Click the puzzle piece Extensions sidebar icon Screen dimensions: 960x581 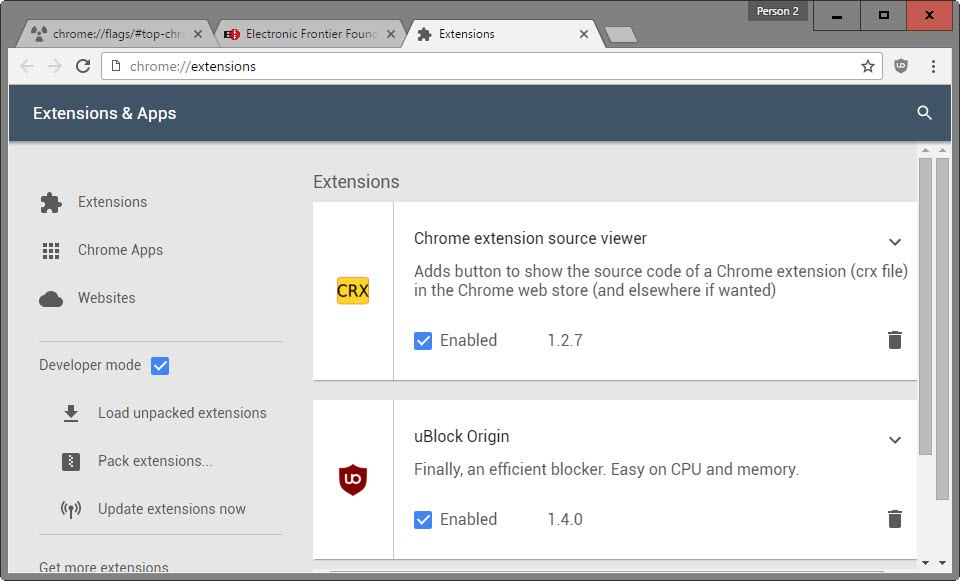51,202
